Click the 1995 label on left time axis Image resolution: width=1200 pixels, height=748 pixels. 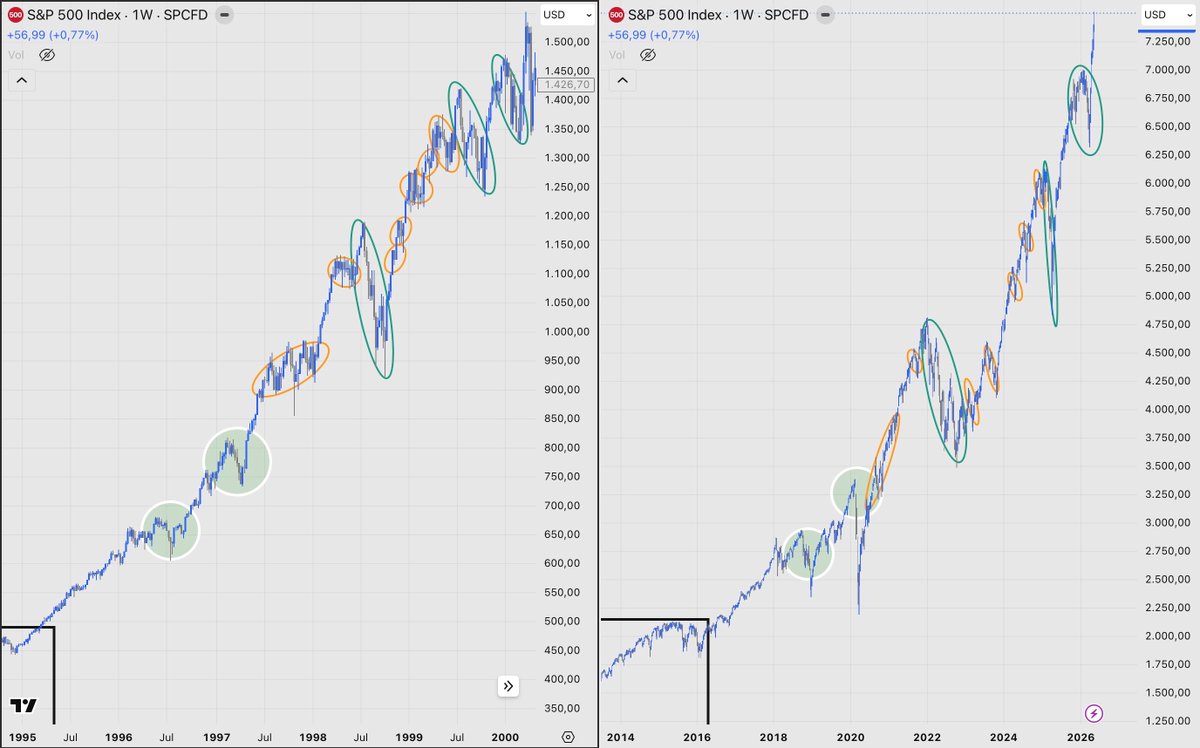click(x=23, y=737)
